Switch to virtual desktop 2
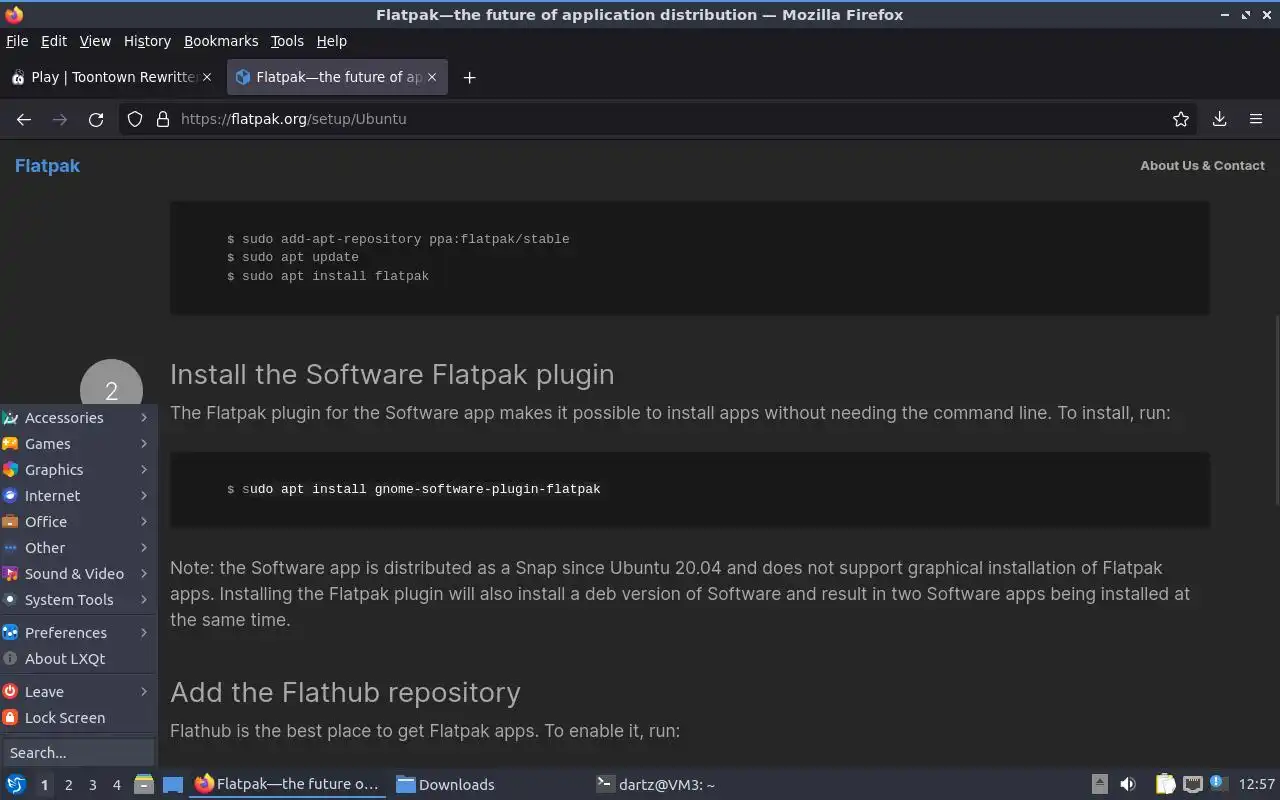This screenshot has width=1280, height=800. click(x=68, y=785)
